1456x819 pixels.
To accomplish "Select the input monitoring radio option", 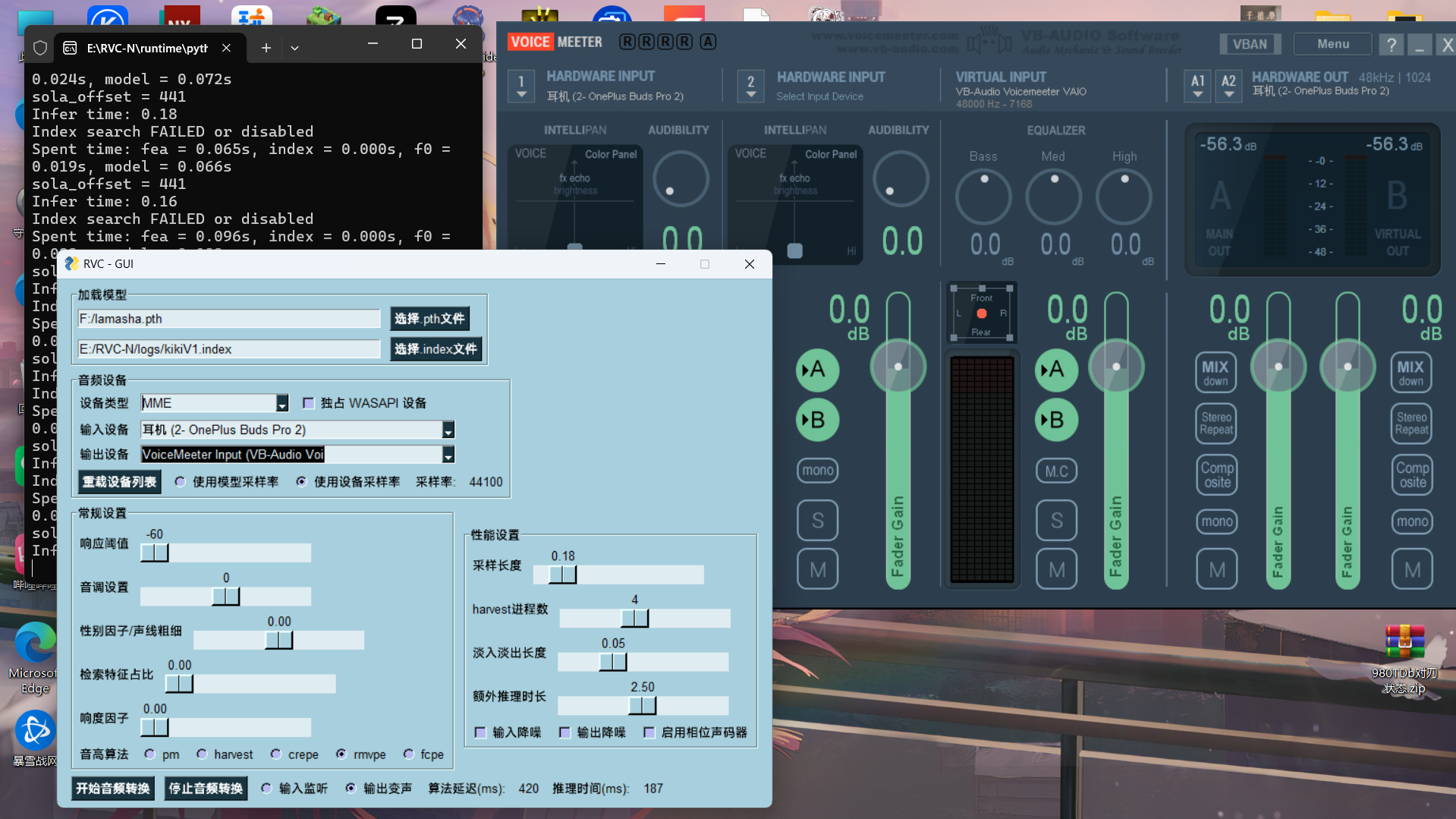I will [x=266, y=788].
